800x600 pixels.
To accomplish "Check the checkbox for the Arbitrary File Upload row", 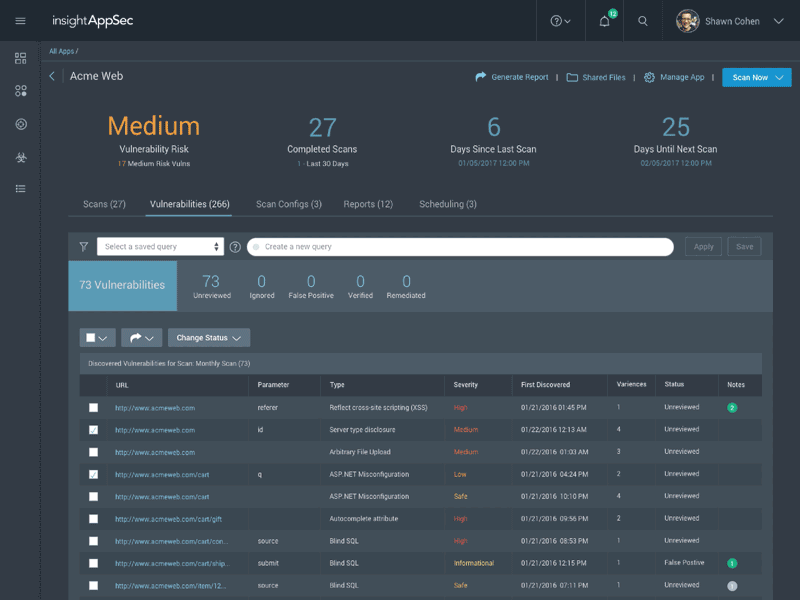I will tap(93, 451).
